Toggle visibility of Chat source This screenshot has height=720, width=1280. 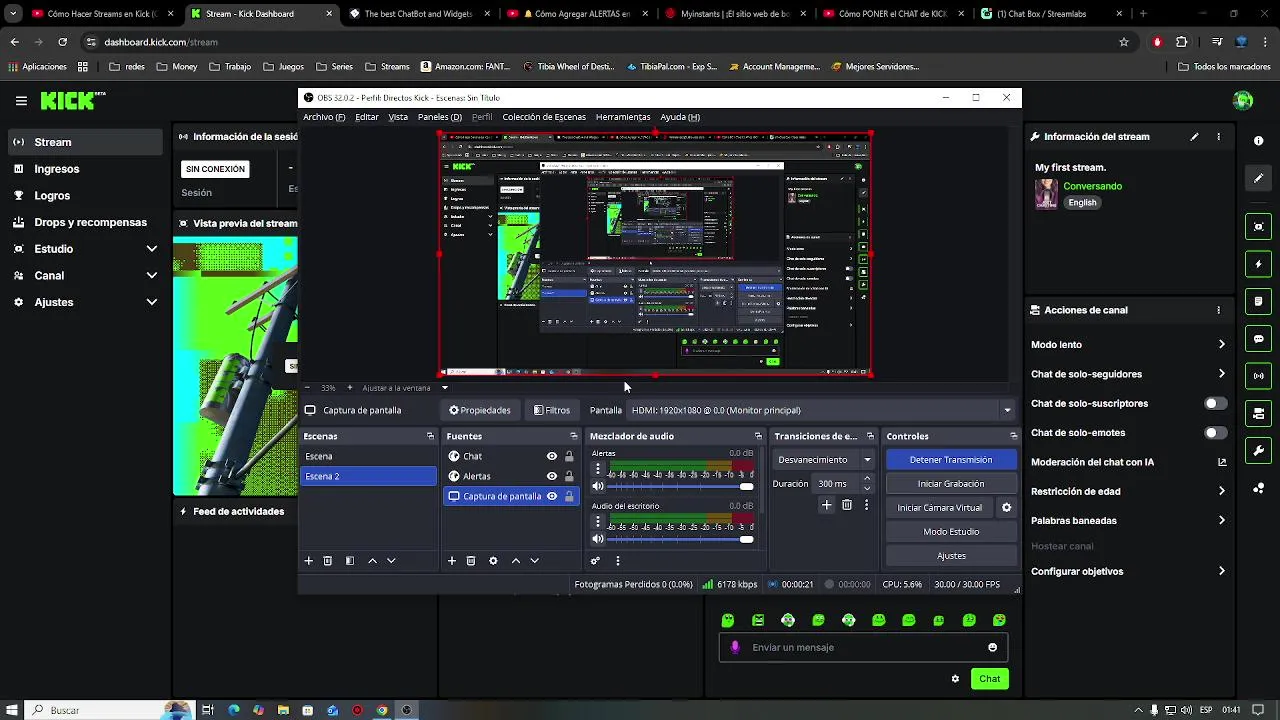[551, 456]
